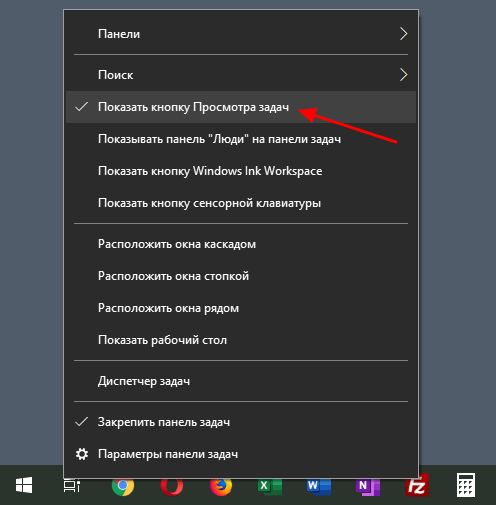Open Параметры панели задач settings
The height and width of the screenshot is (505, 496).
pos(241,454)
